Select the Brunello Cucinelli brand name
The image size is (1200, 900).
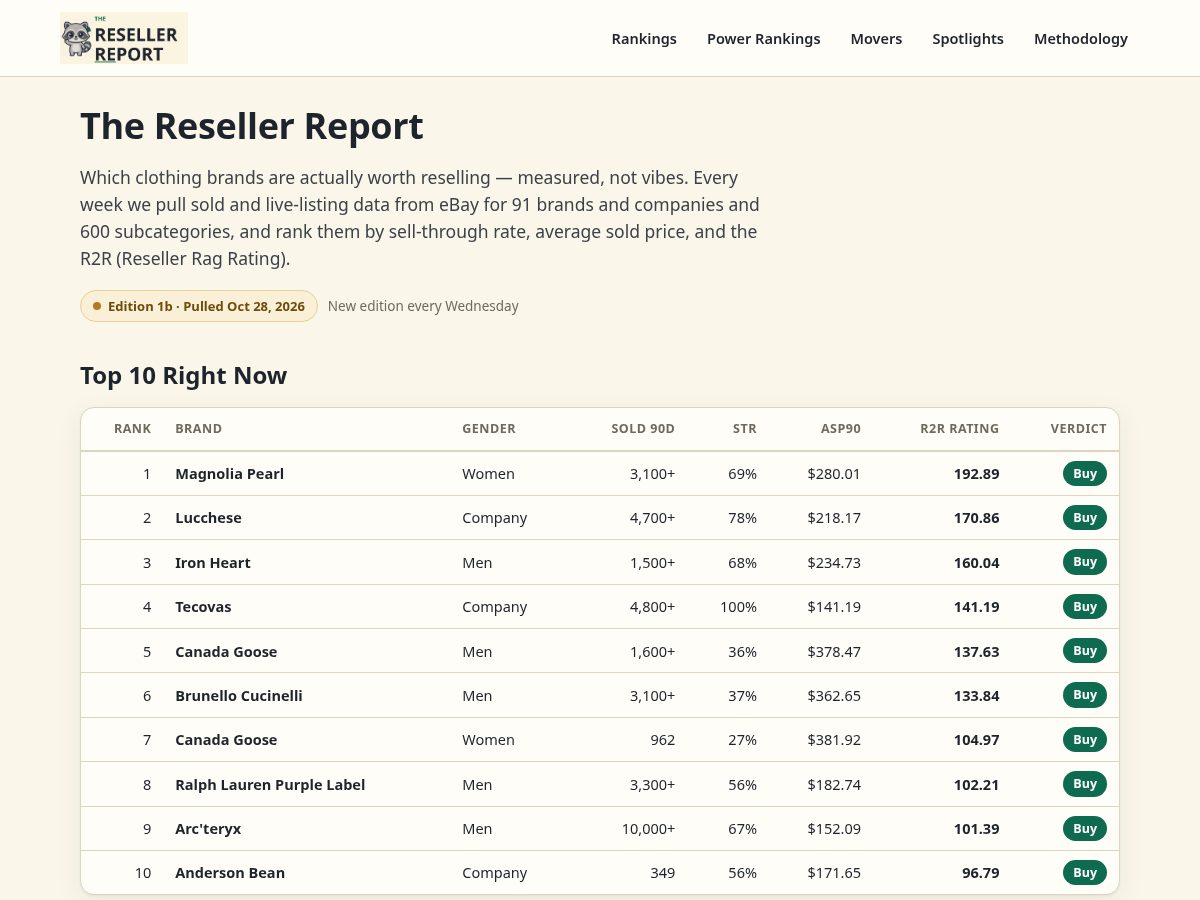(239, 696)
